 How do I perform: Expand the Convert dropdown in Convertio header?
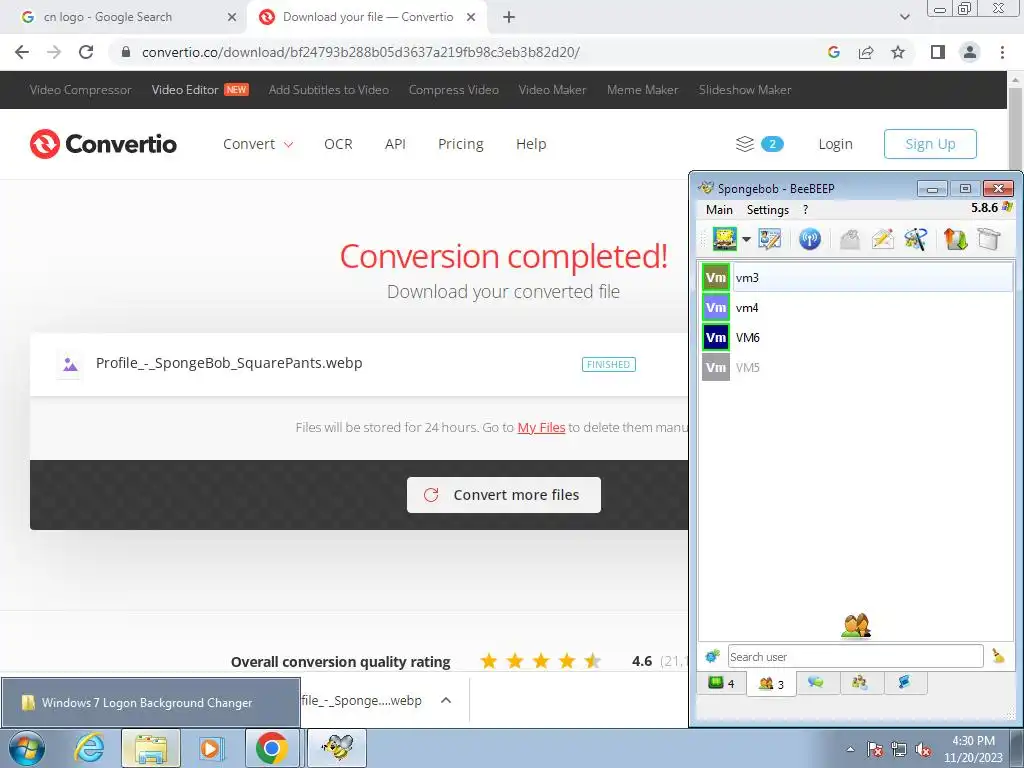[x=258, y=144]
